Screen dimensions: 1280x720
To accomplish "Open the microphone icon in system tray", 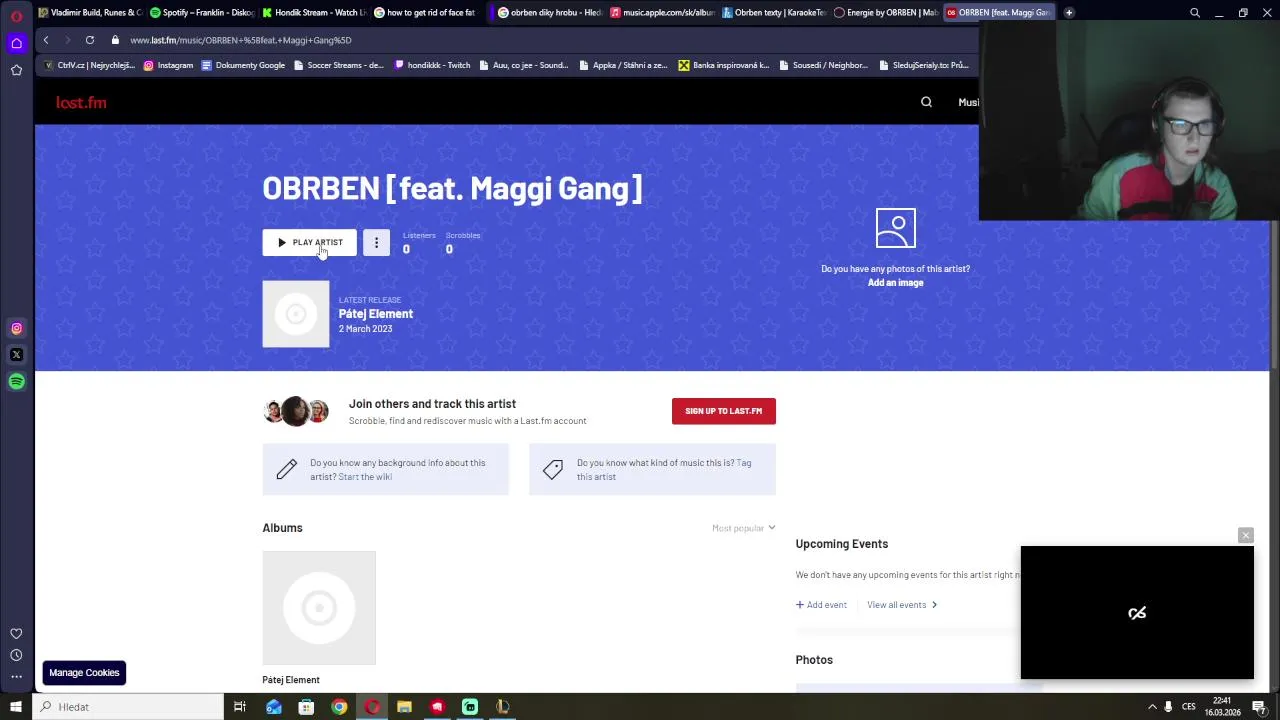I will [1168, 707].
